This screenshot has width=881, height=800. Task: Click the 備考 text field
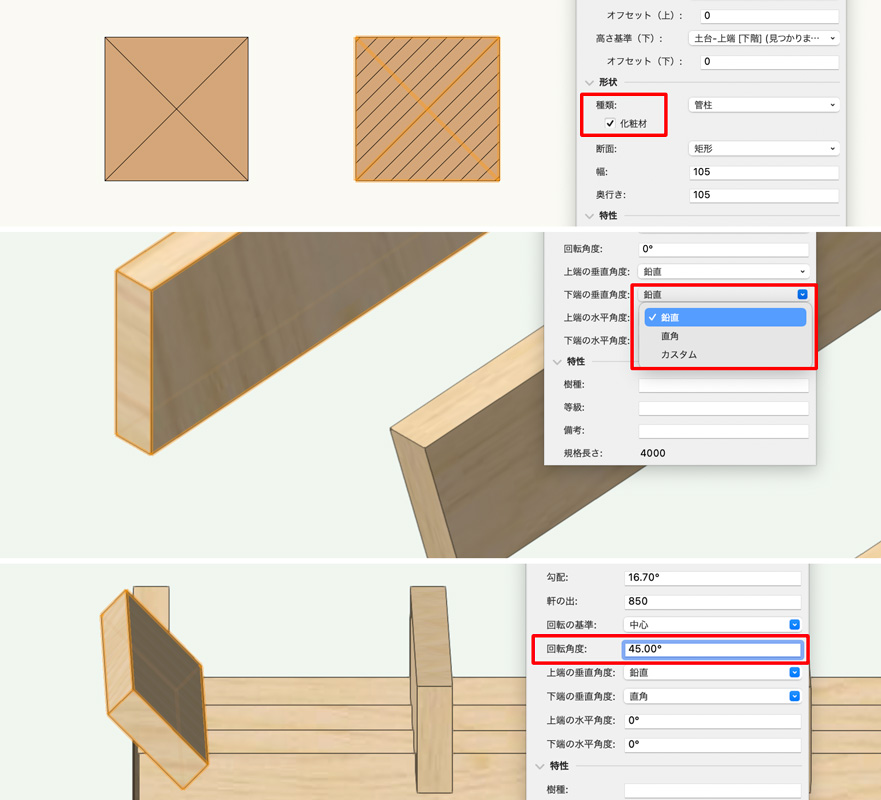(723, 431)
